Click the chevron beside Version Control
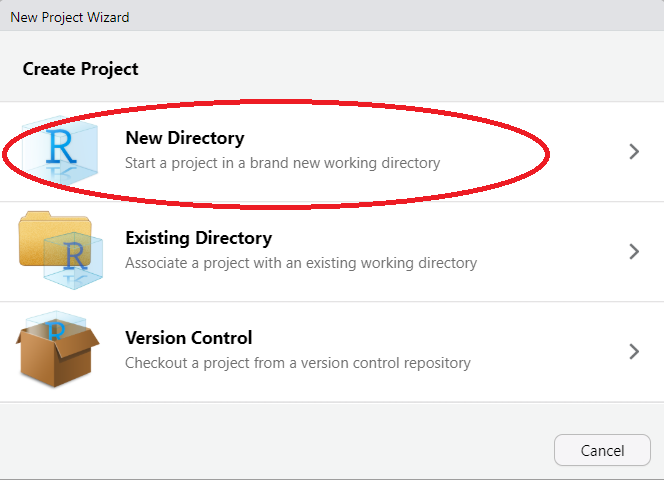The image size is (664, 480). 634,351
